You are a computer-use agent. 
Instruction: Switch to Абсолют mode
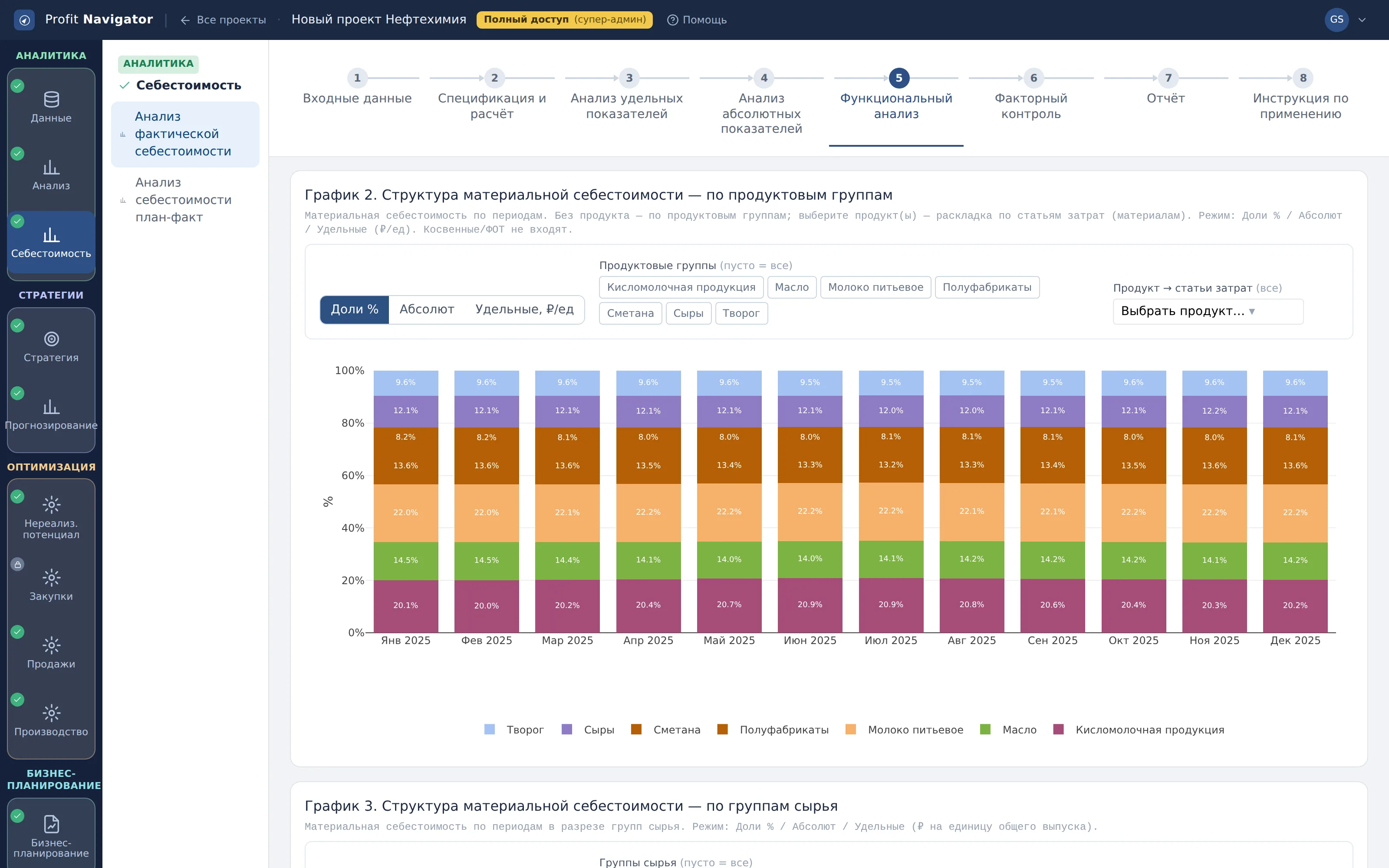click(426, 309)
